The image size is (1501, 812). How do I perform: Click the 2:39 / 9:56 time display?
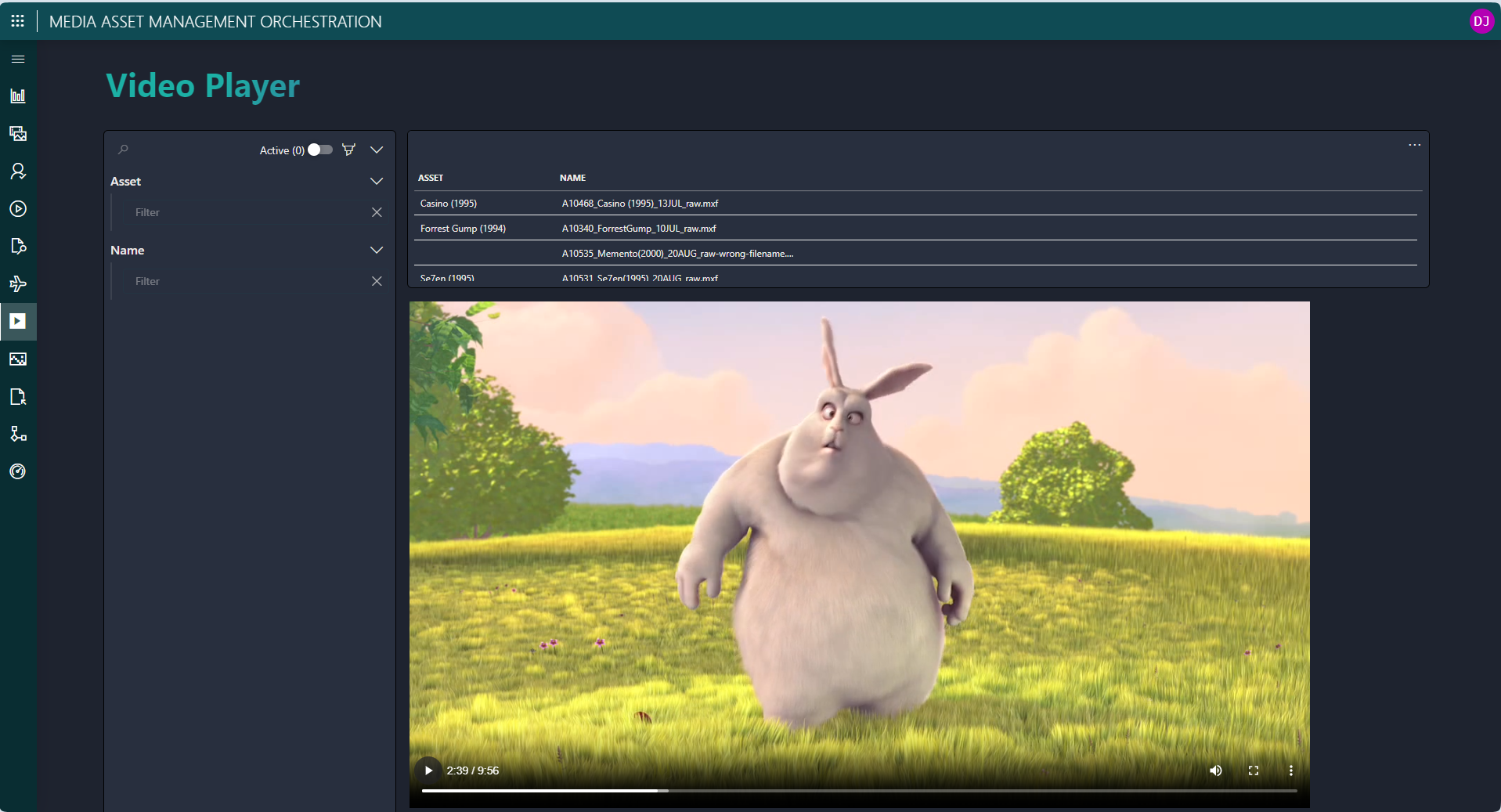[472, 770]
